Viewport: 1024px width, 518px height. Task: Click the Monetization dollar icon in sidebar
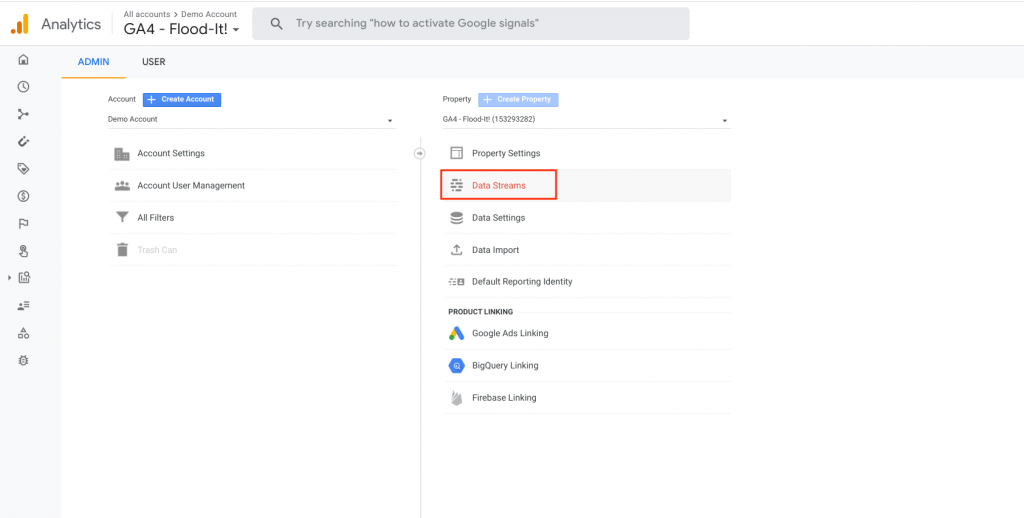(x=24, y=196)
